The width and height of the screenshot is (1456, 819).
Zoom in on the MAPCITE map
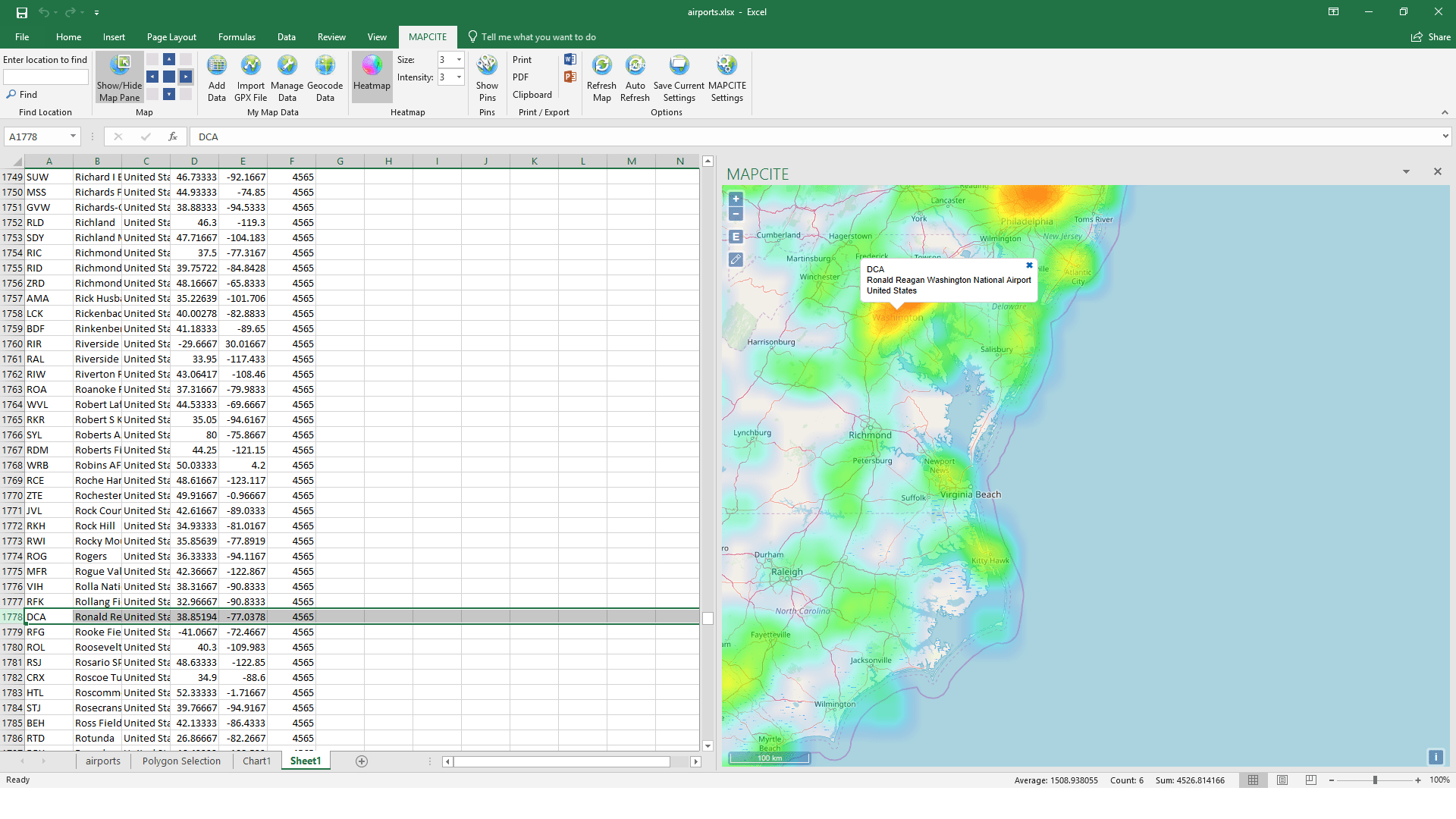736,199
